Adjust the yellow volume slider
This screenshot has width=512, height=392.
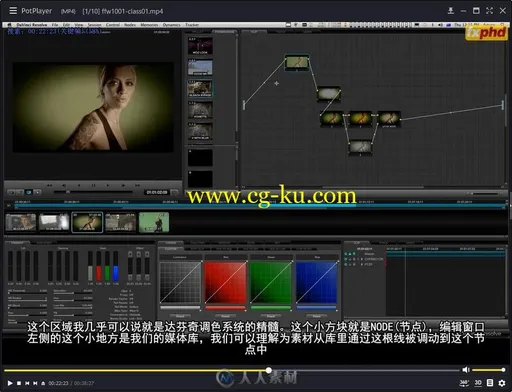point(488,370)
